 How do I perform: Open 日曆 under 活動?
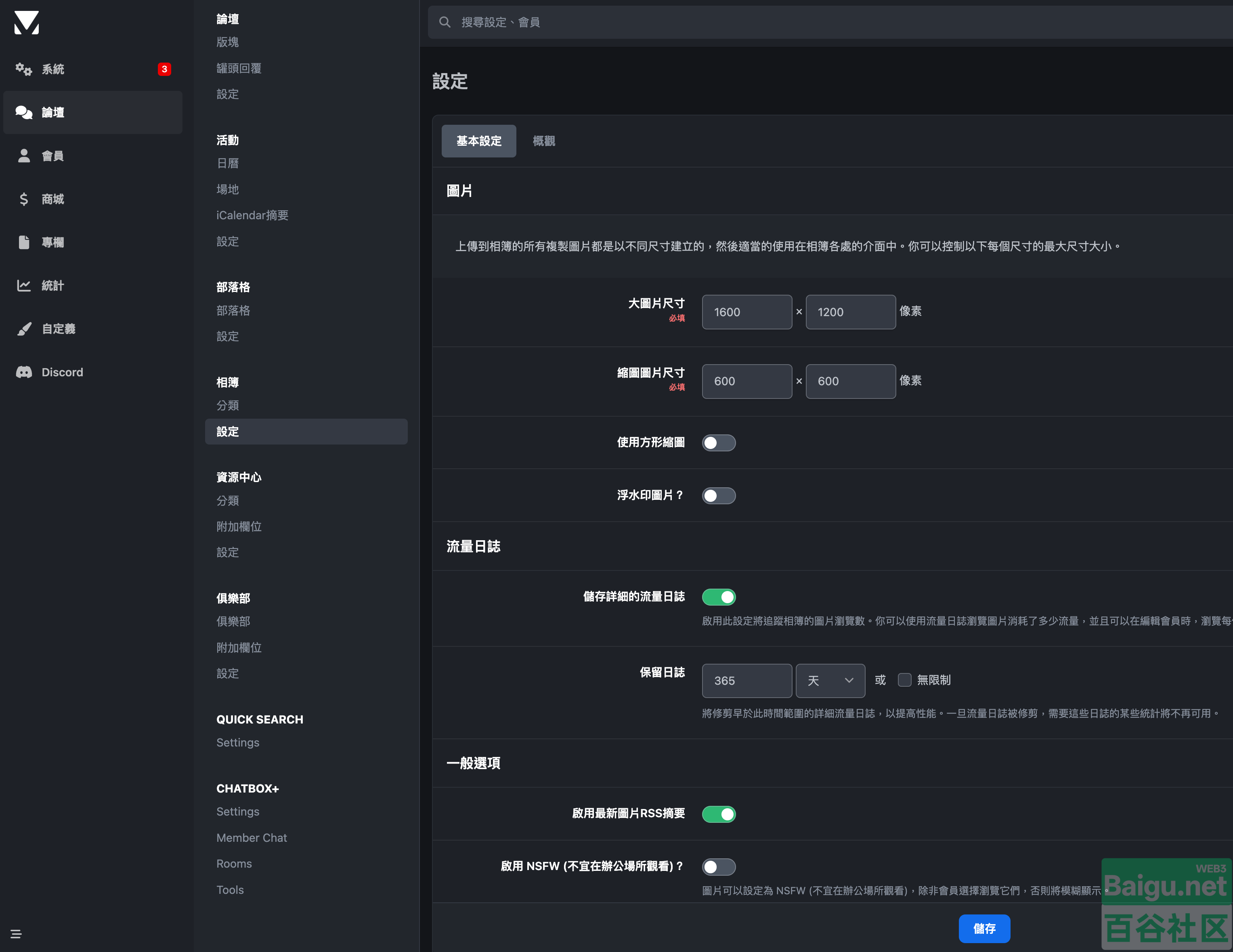pos(228,164)
